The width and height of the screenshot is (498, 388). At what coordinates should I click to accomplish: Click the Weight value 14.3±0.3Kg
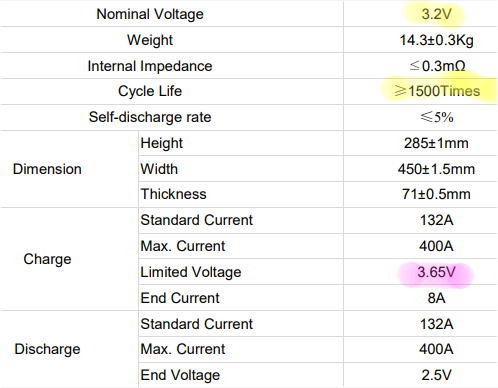[436, 40]
